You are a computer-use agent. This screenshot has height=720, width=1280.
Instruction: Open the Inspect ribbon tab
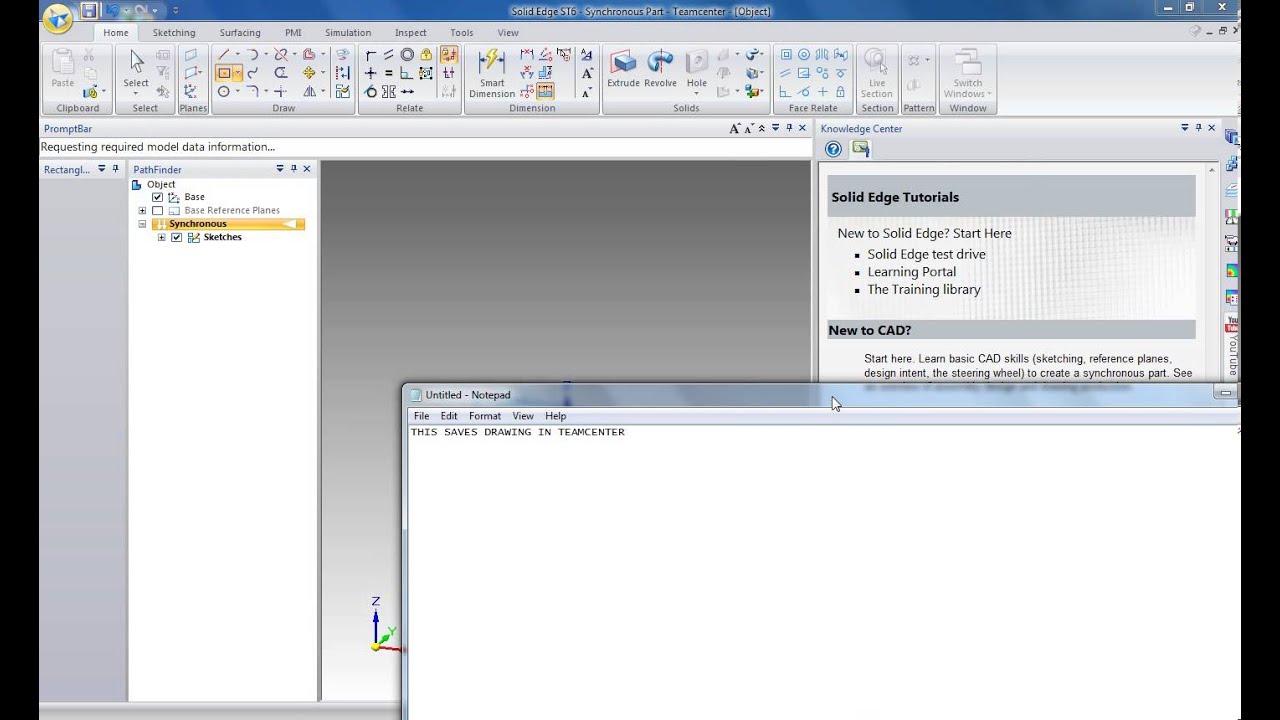410,32
